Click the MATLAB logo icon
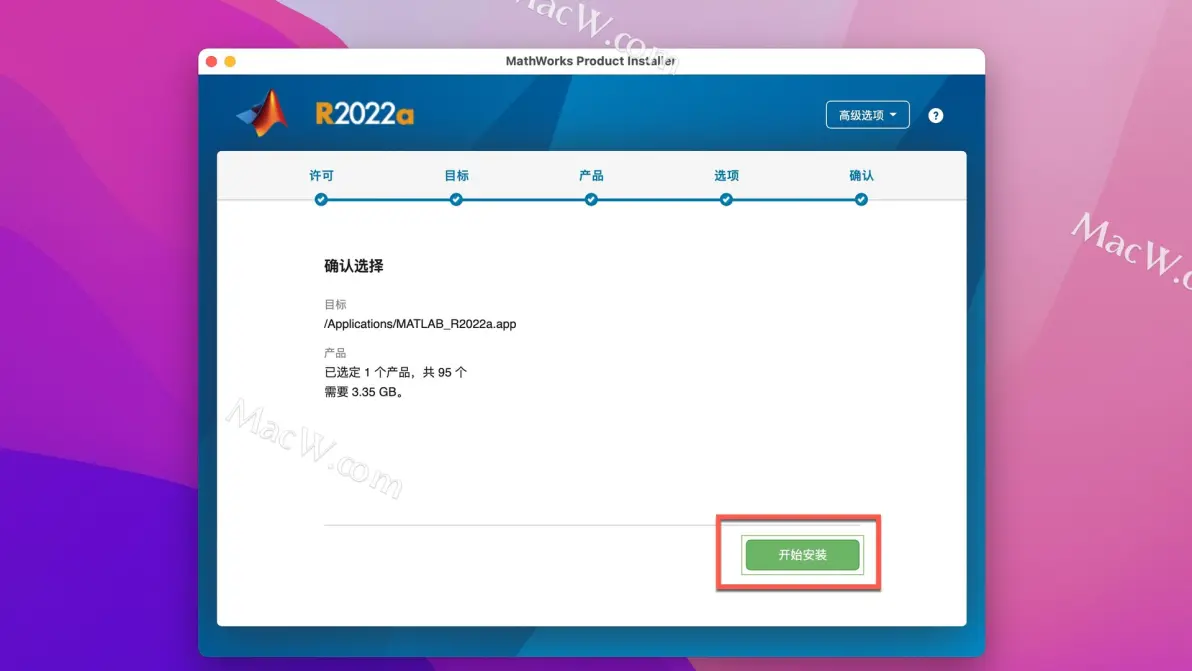Screen dimensions: 1192x671 tap(263, 113)
